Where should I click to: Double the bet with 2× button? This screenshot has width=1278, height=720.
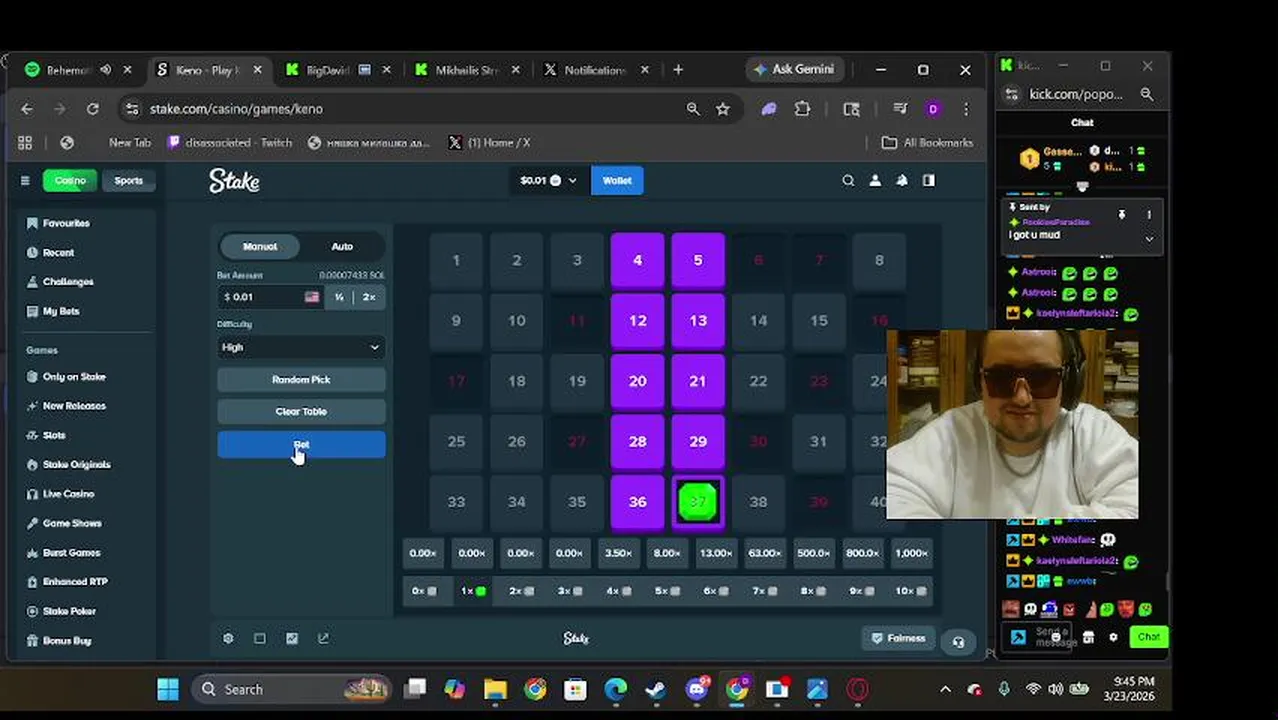click(x=369, y=297)
